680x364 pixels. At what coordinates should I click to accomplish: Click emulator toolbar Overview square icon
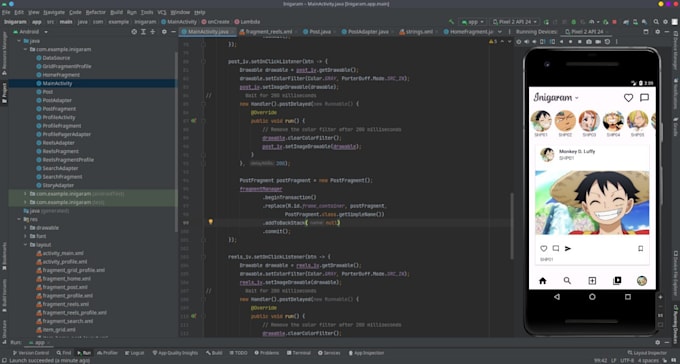pos(580,42)
